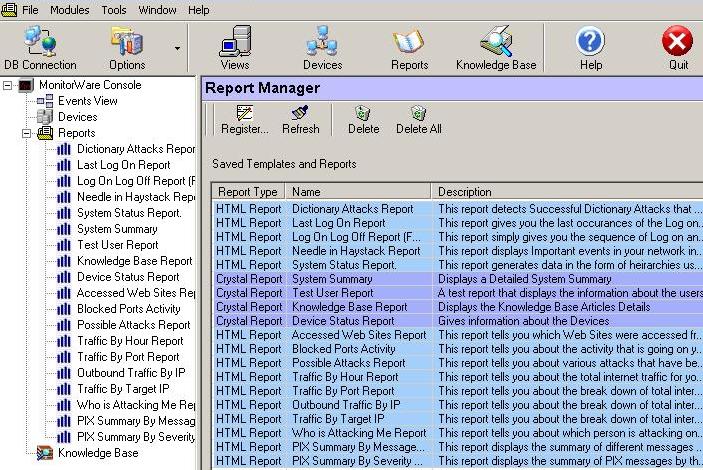Select PIX Summary By Severity tree item
Screen dimensions: 703x470
pos(136,437)
